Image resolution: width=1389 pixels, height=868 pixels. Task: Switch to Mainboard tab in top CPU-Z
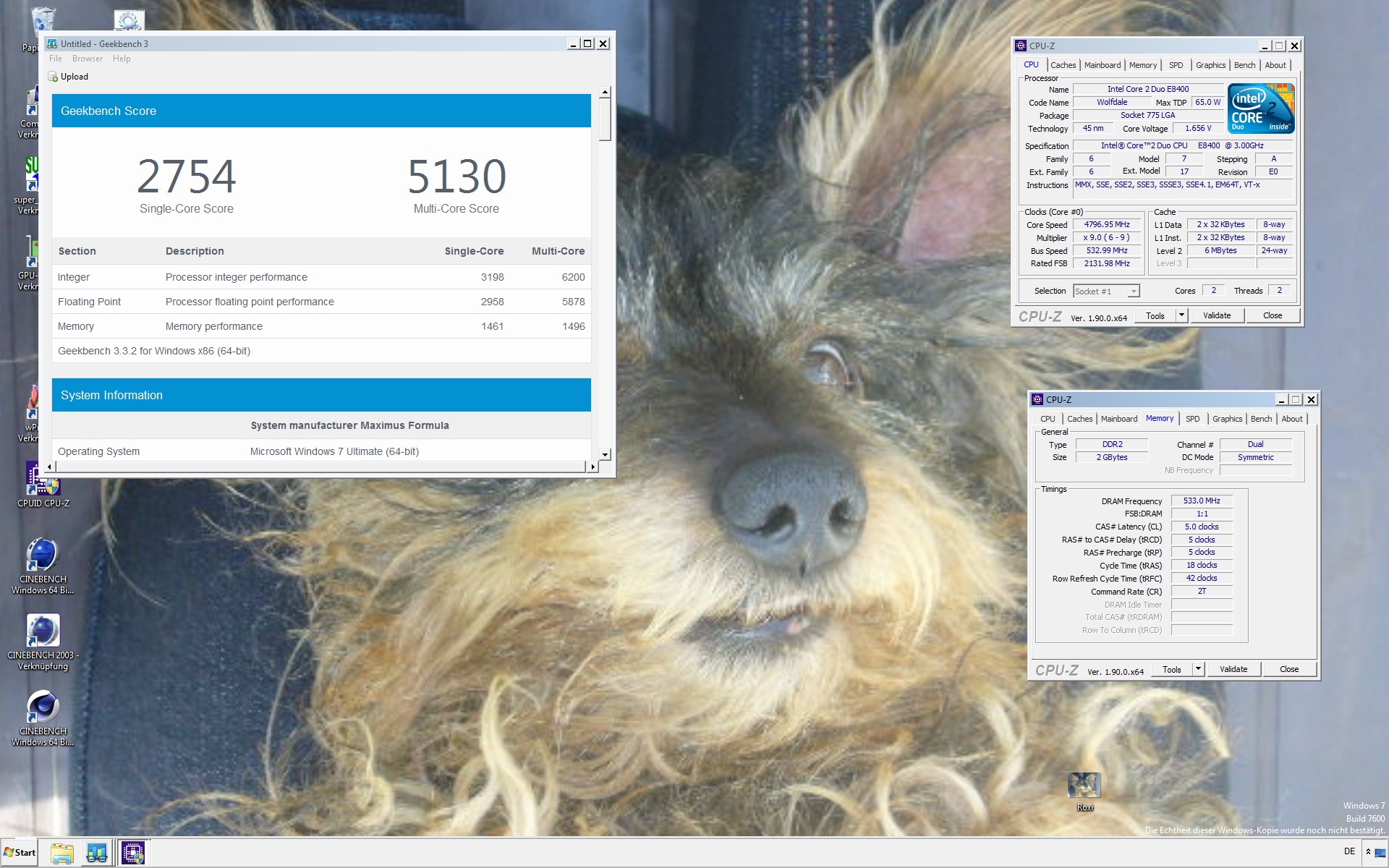coord(1102,65)
